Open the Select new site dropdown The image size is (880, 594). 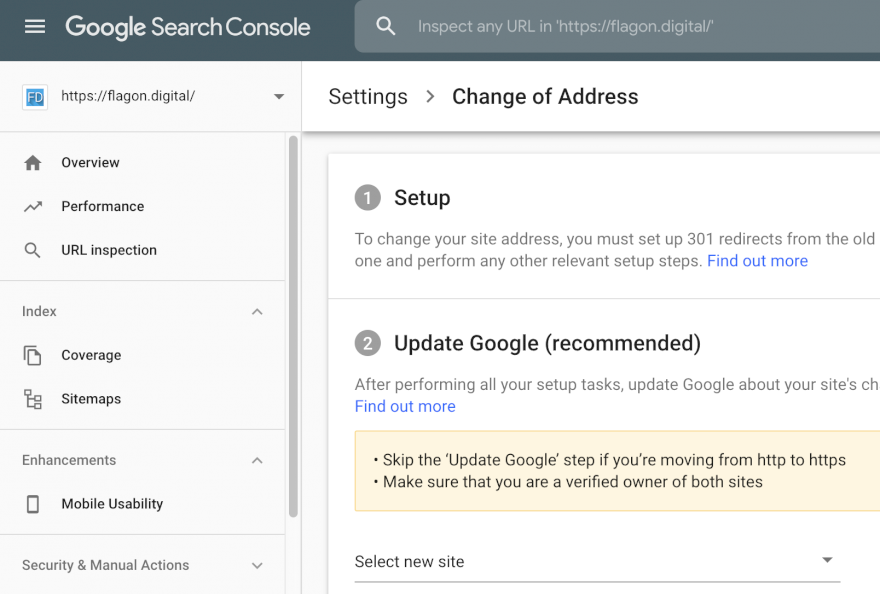(597, 561)
